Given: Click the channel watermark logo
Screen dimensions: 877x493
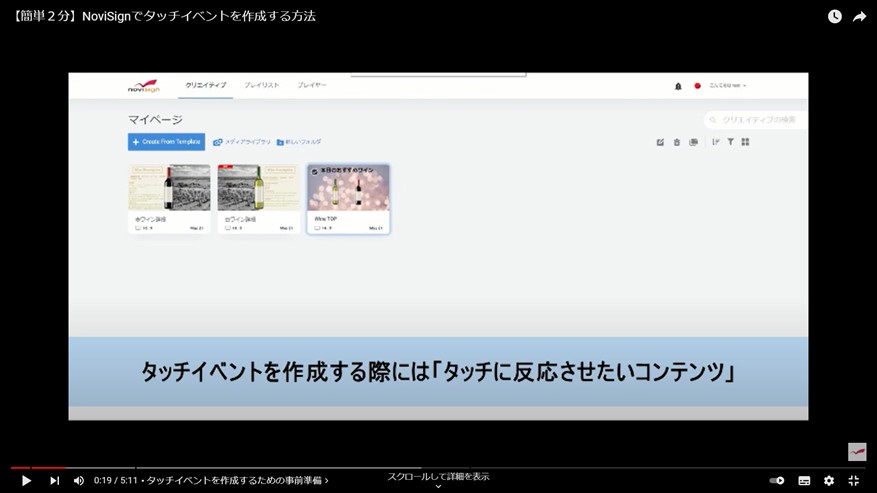Looking at the screenshot, I should click(857, 452).
